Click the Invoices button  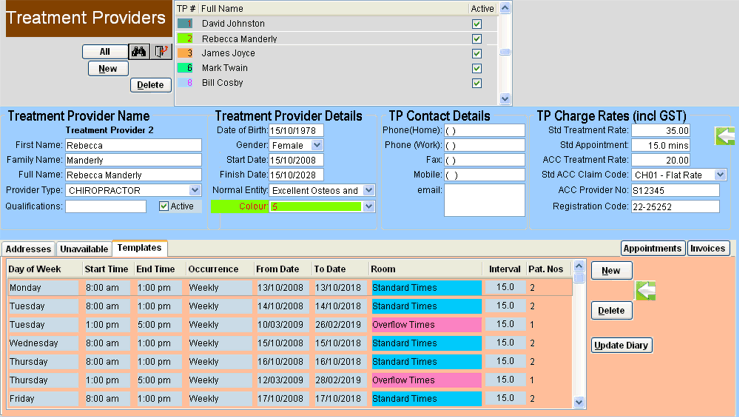point(708,248)
